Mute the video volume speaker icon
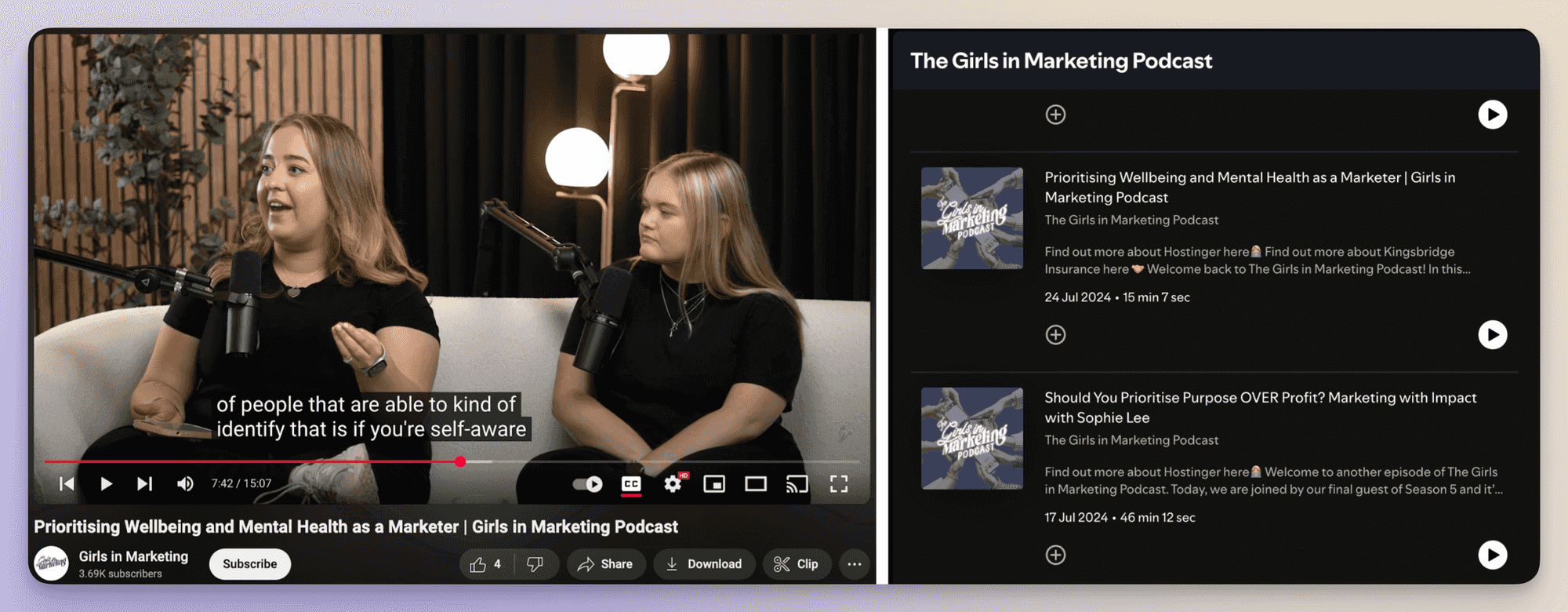The width and height of the screenshot is (1568, 612). click(185, 484)
